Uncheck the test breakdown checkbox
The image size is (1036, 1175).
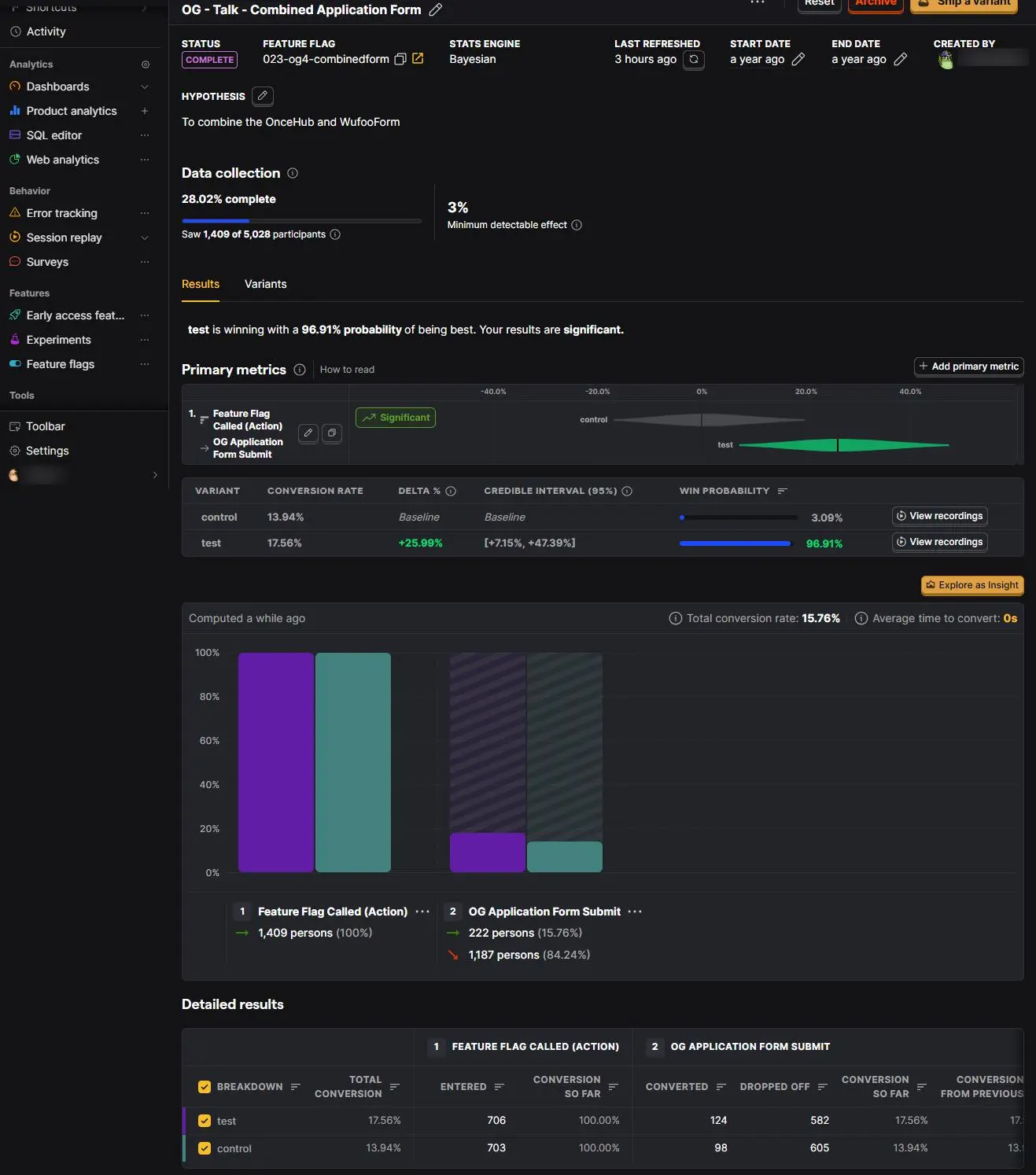(x=205, y=1121)
